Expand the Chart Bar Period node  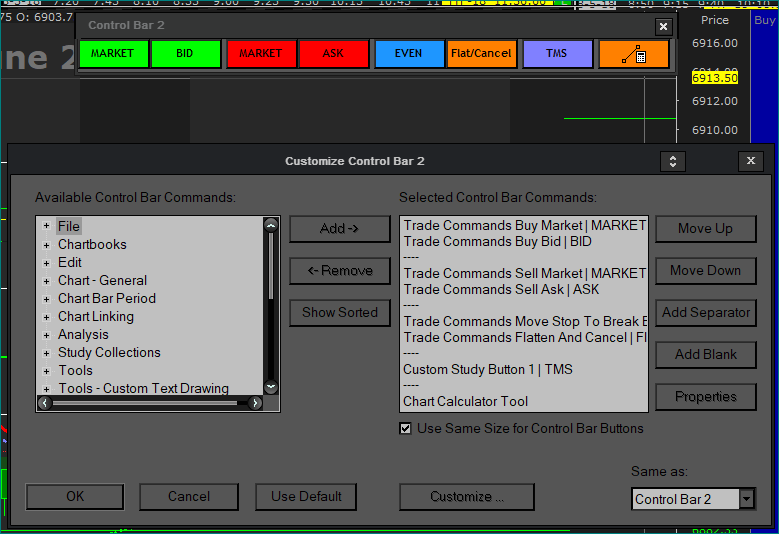click(x=46, y=299)
